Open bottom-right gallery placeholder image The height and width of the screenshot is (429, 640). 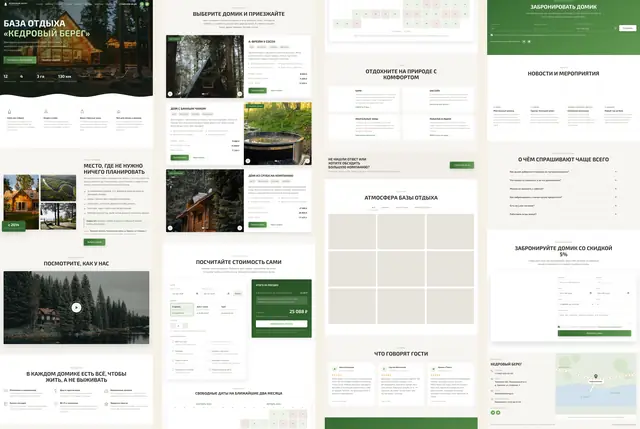click(x=450, y=306)
